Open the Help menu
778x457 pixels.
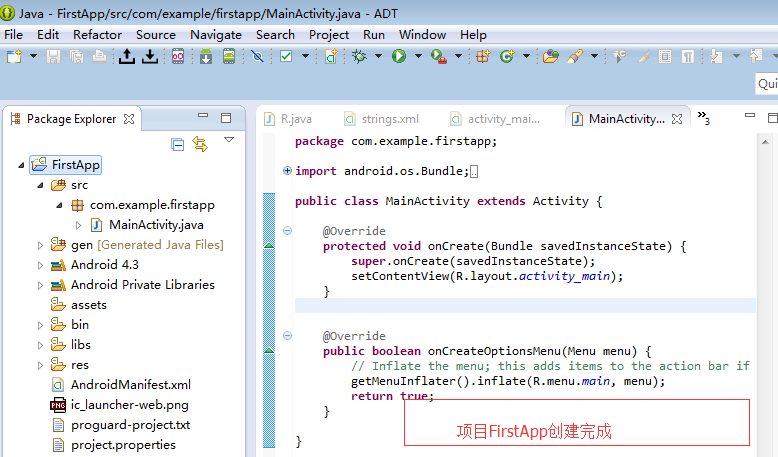tap(473, 35)
